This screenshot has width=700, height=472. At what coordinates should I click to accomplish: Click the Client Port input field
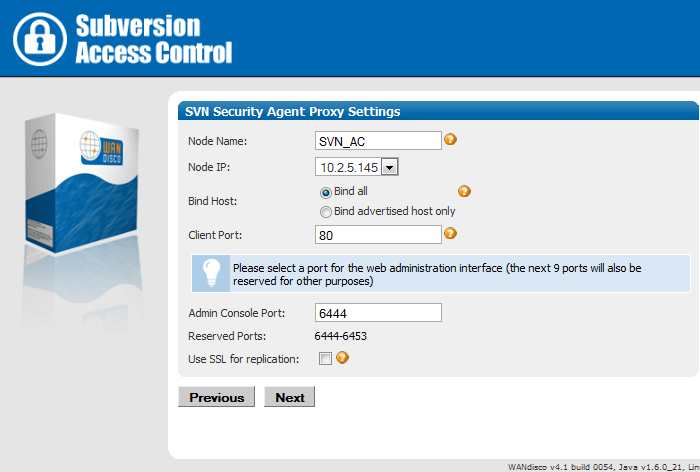(378, 234)
